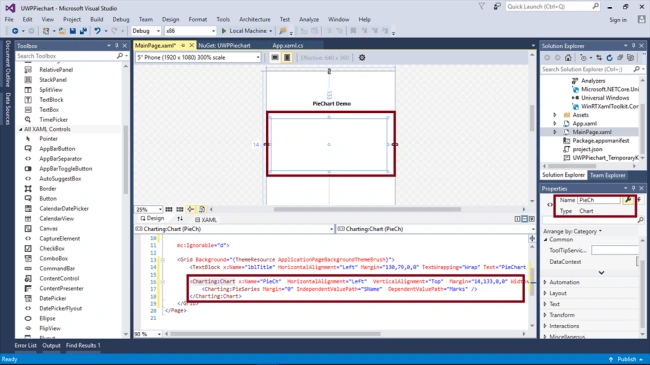
Task: Toggle snap to gridlines icon
Action: (179, 209)
